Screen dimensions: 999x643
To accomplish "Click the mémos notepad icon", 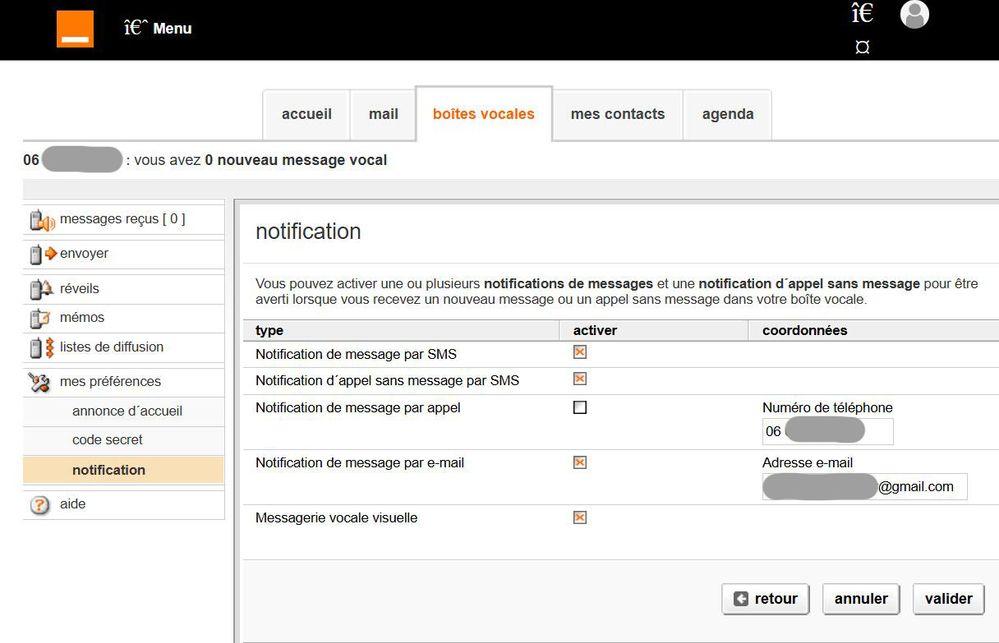I will pos(41,318).
